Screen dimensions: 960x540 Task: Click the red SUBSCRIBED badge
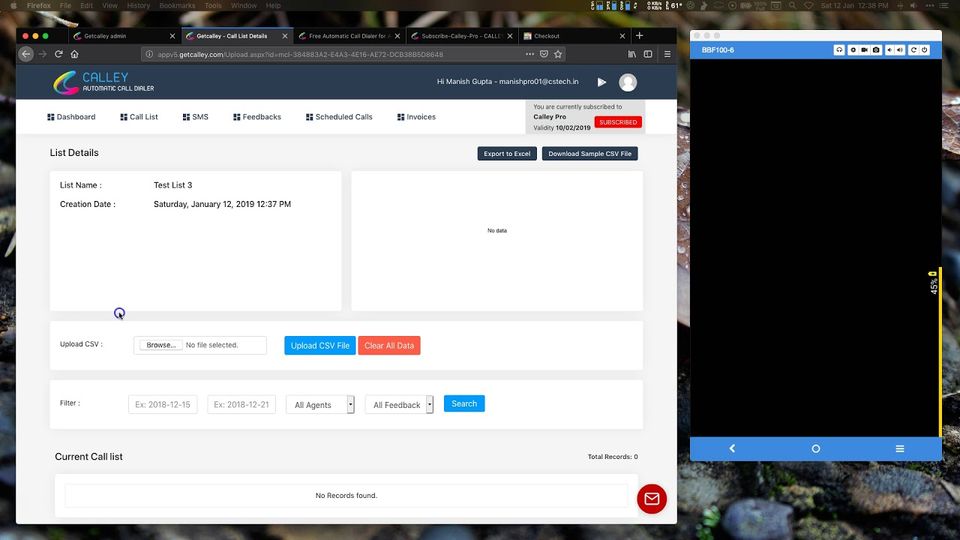click(x=618, y=122)
